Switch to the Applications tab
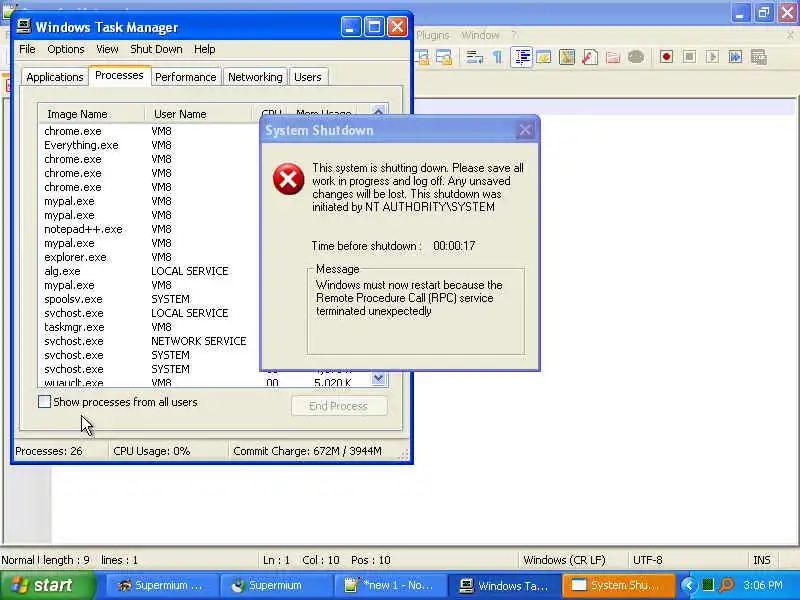800x600 pixels. tap(55, 77)
